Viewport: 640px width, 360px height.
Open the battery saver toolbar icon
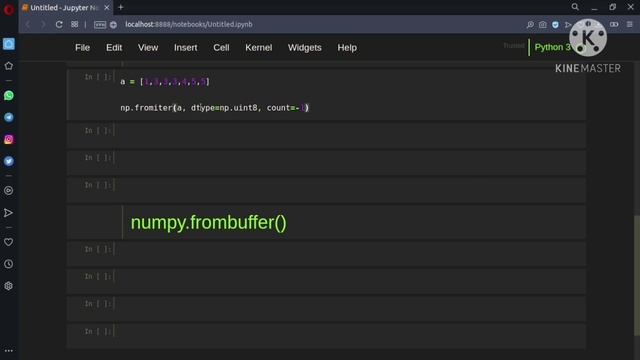pos(614,24)
